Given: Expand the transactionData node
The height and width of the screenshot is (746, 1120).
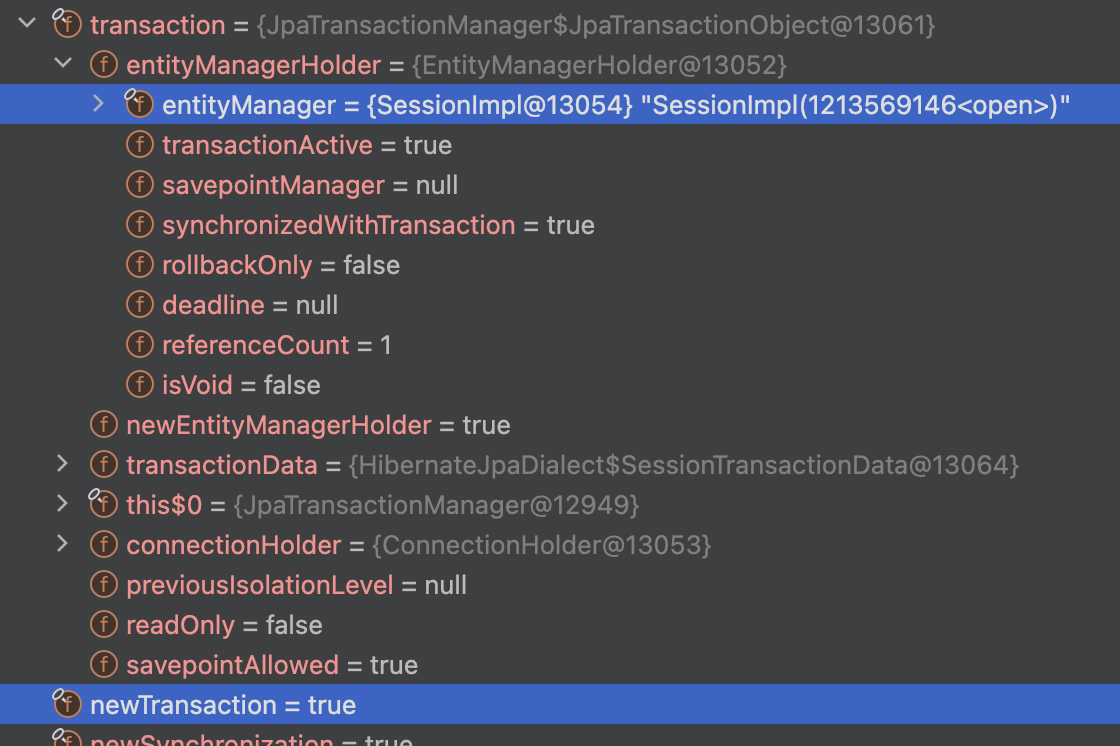Looking at the screenshot, I should [62, 464].
